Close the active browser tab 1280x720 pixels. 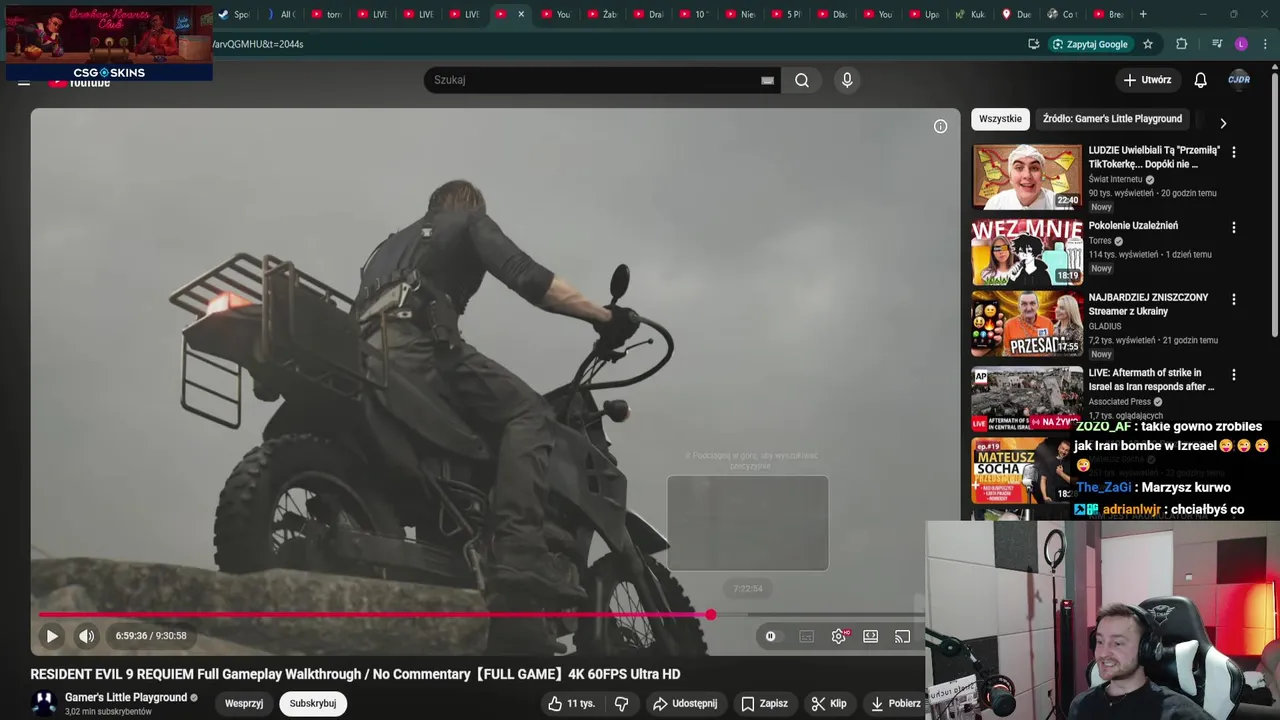point(520,14)
